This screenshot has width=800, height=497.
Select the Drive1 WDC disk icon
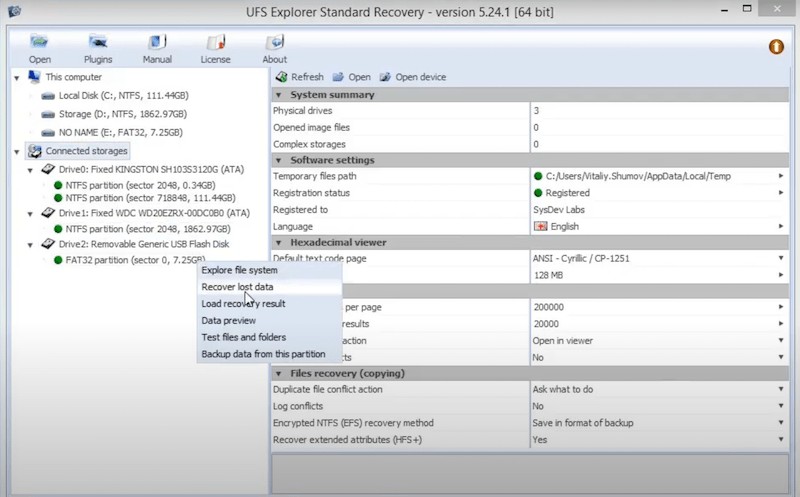pos(48,213)
